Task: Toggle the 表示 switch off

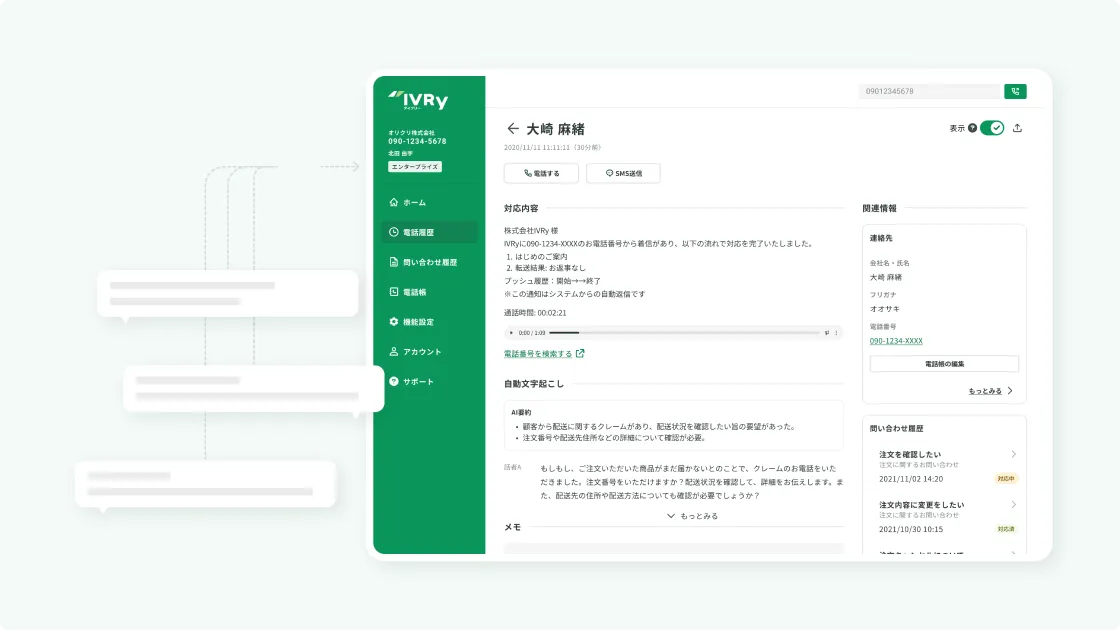Action: pyautogui.click(x=991, y=128)
